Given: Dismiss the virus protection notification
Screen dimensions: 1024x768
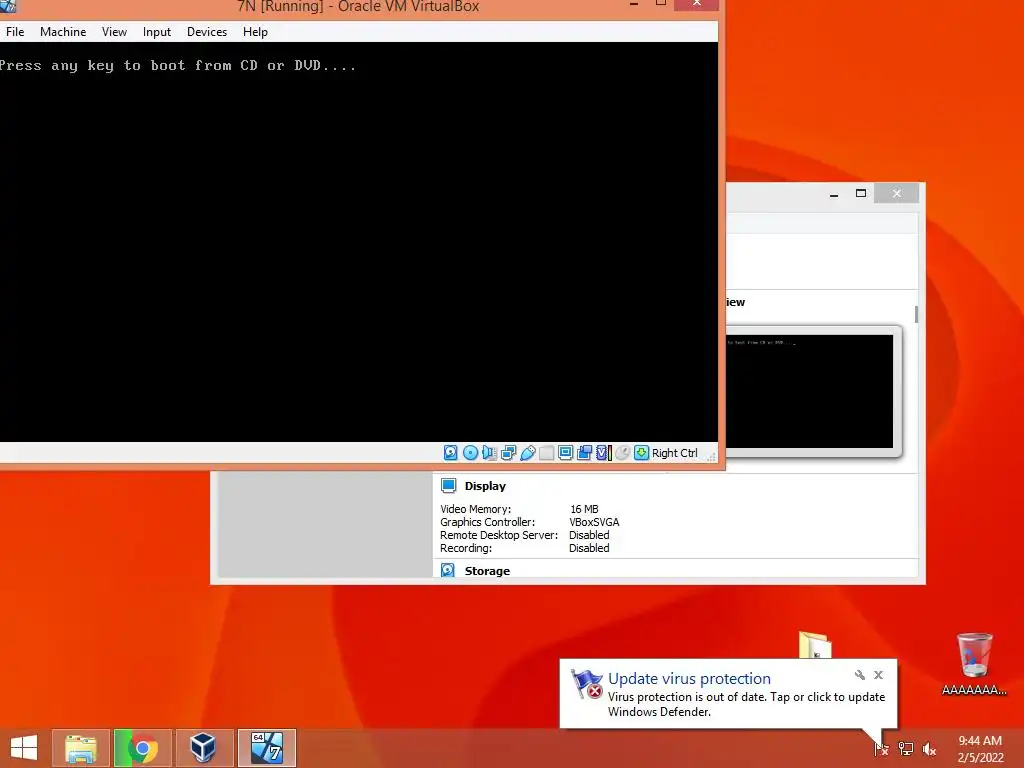Looking at the screenshot, I should point(878,675).
